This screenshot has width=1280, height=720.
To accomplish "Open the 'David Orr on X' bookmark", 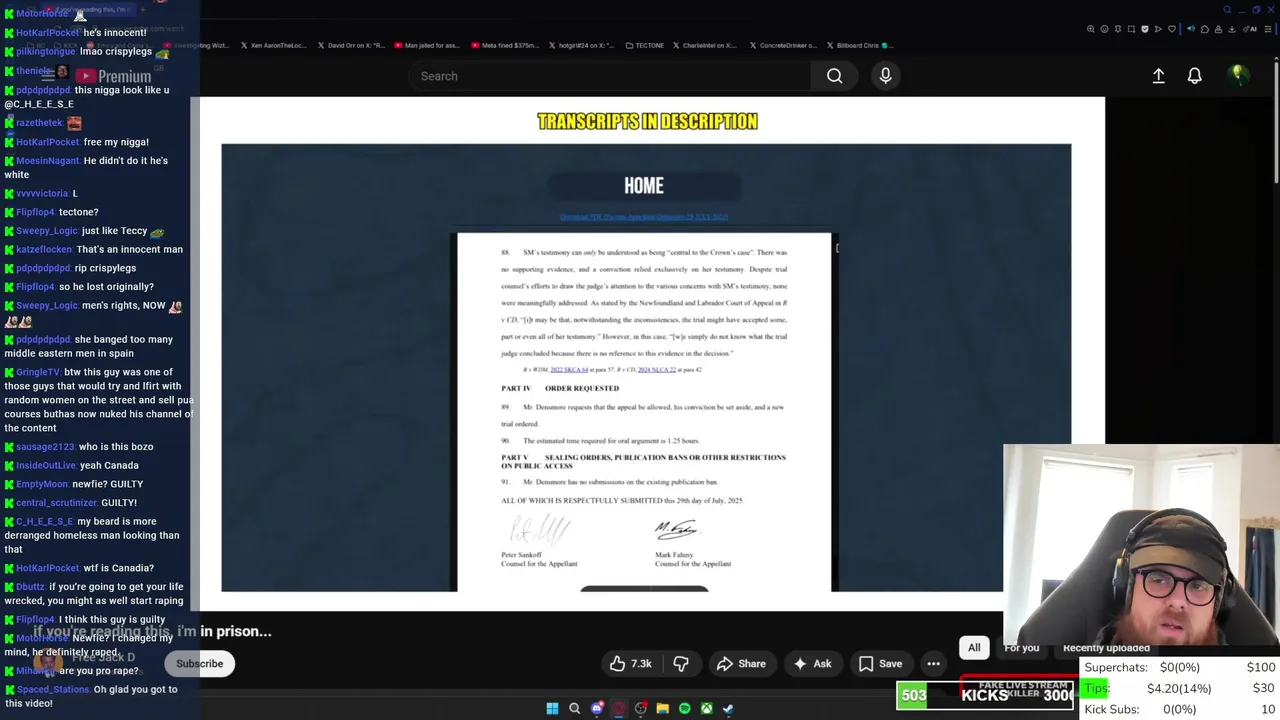I will [351, 45].
